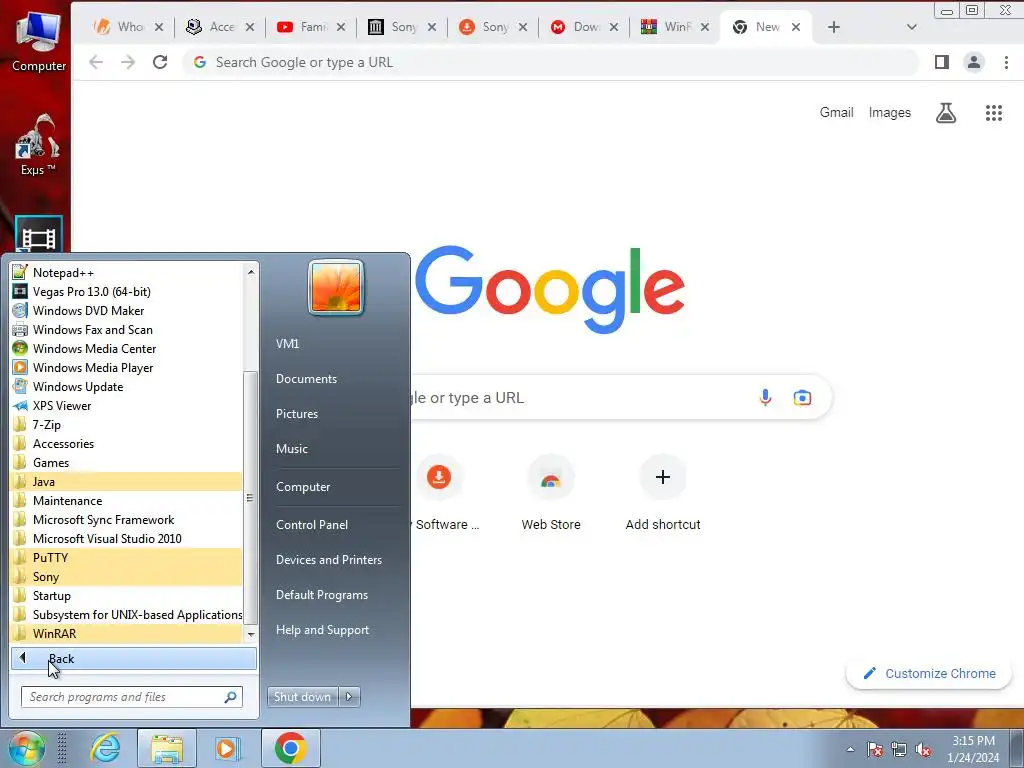Open a new Chrome tab with plus button
The image size is (1024, 768).
(x=834, y=27)
